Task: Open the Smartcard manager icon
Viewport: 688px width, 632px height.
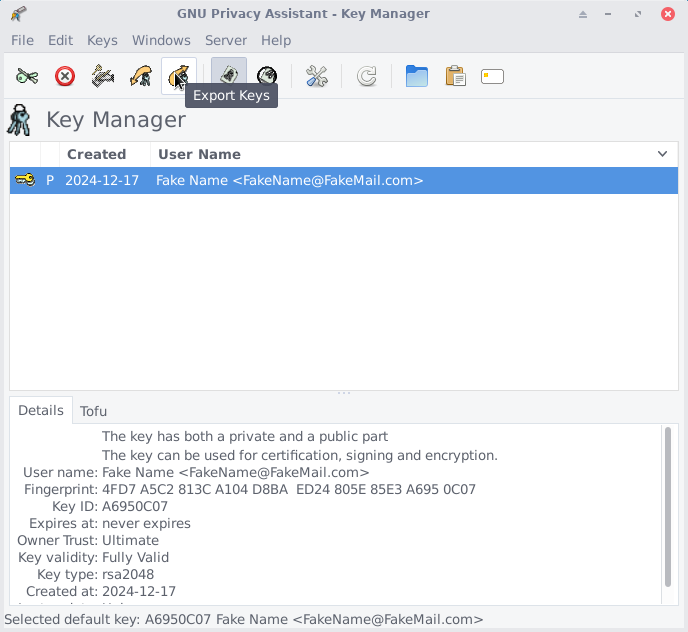Action: click(x=492, y=76)
